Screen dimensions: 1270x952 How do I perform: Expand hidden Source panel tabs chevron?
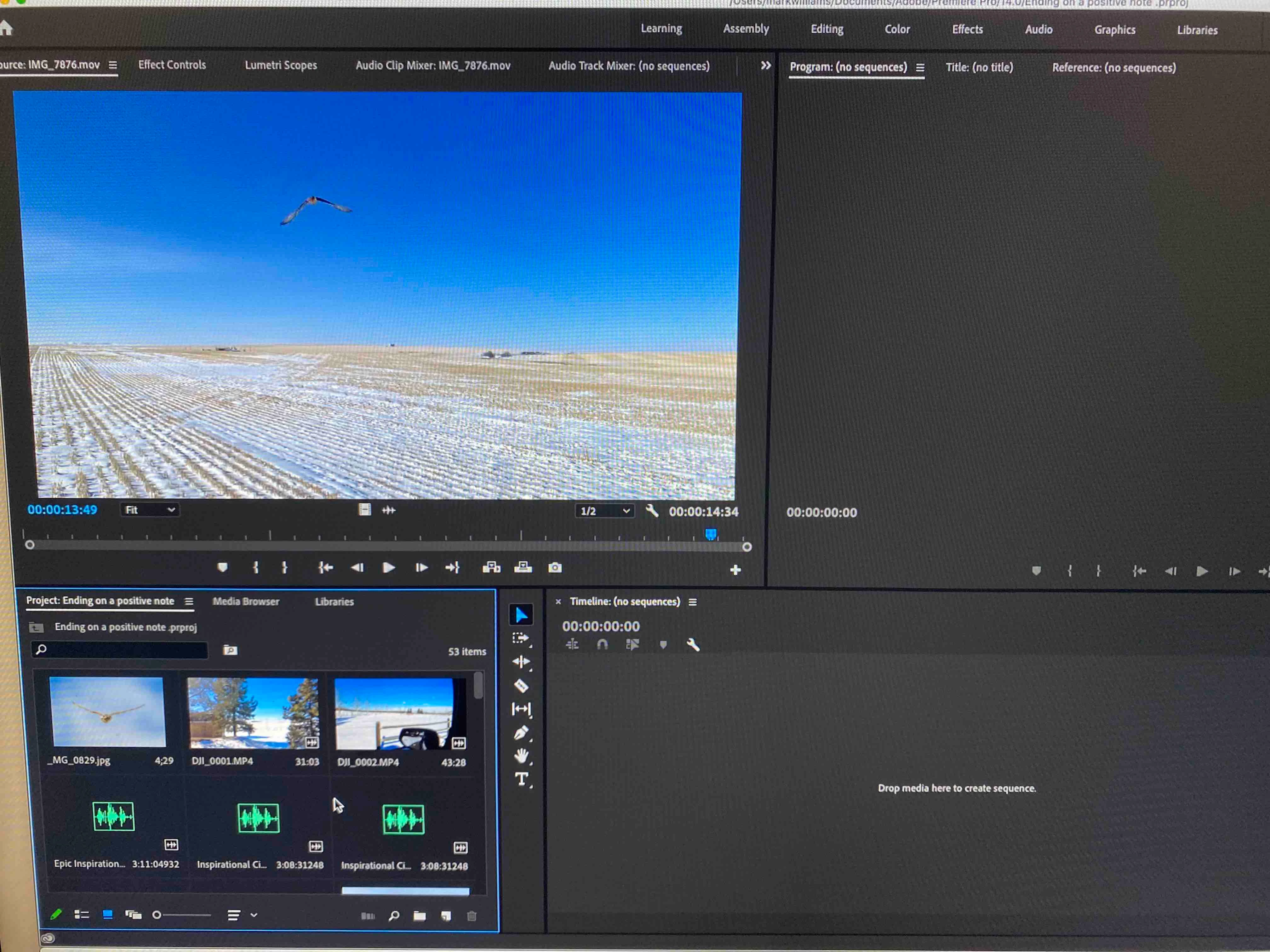click(x=765, y=65)
